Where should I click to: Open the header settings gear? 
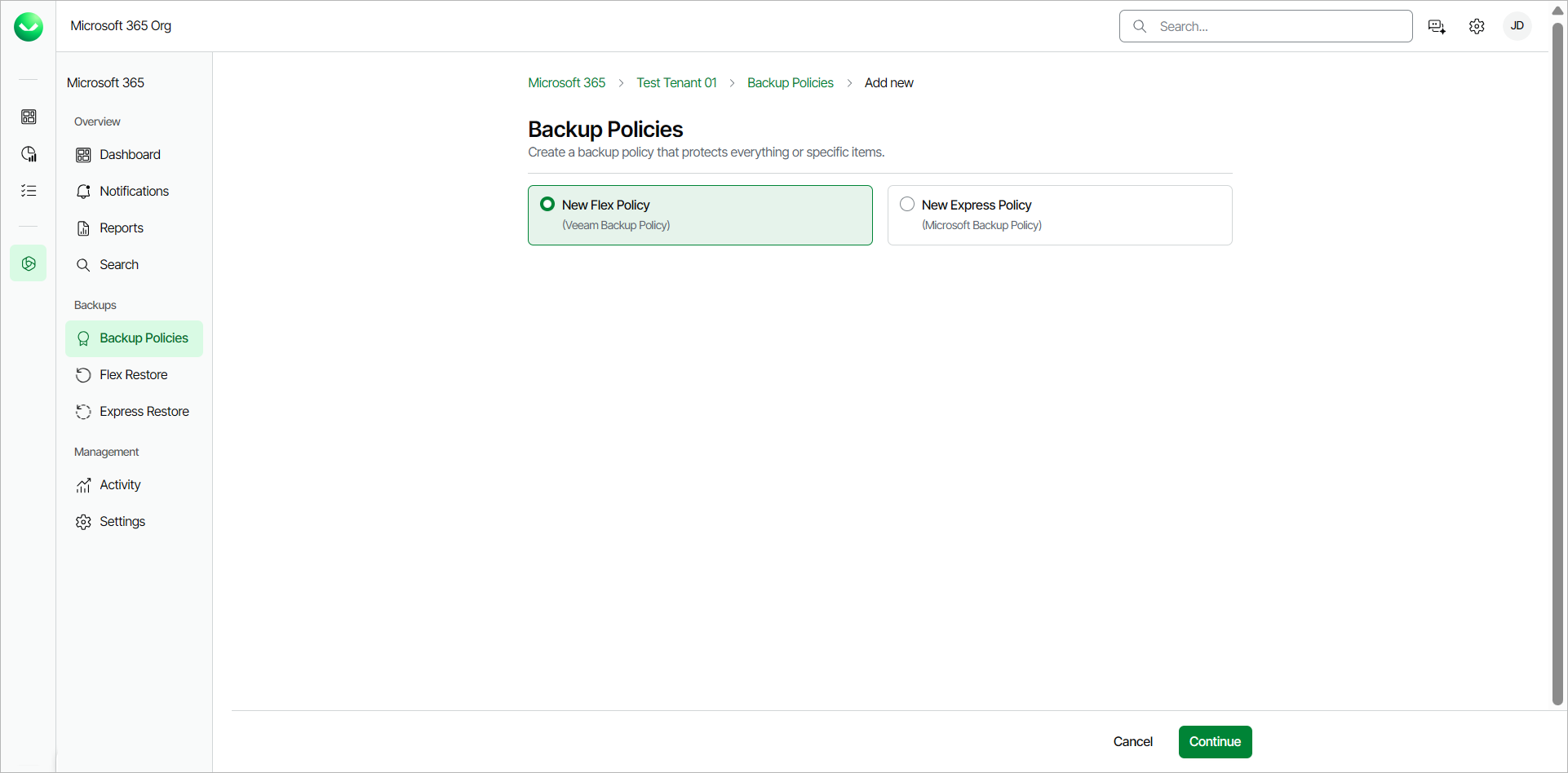(x=1477, y=27)
